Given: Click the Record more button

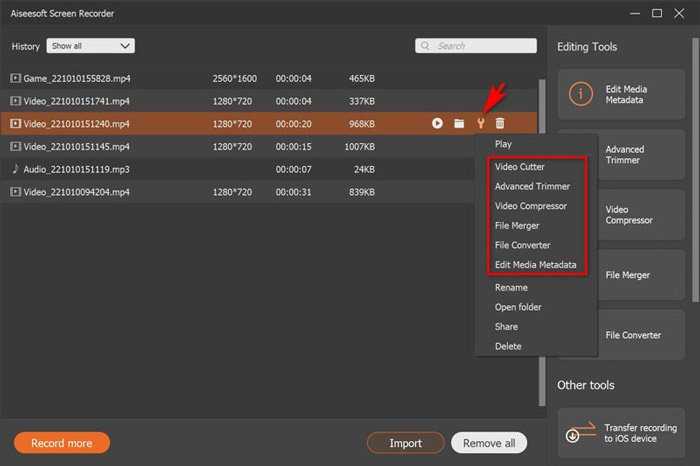Looking at the screenshot, I should point(62,443).
